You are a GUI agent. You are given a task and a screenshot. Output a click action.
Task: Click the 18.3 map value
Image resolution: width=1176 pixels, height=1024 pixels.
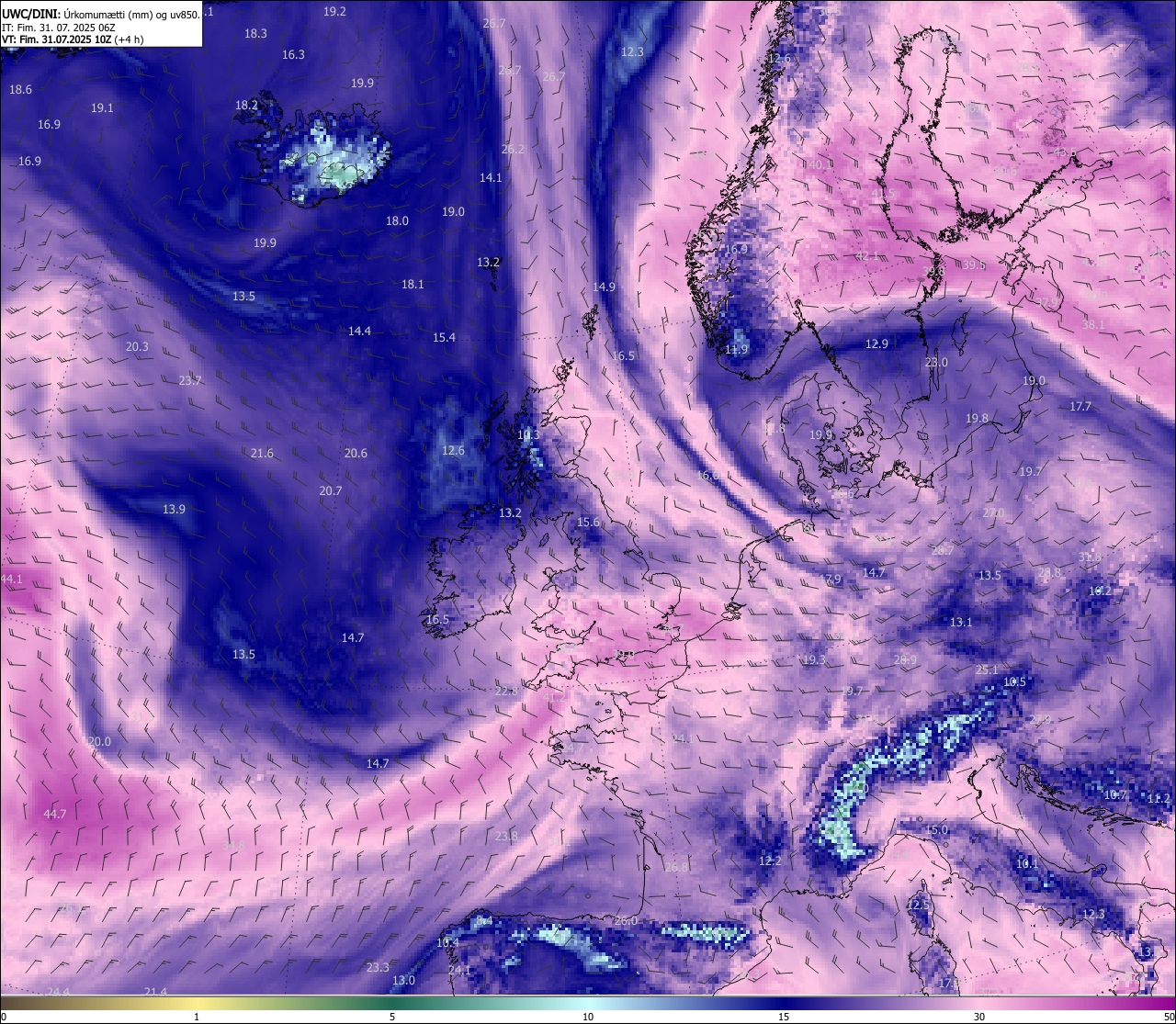(255, 33)
